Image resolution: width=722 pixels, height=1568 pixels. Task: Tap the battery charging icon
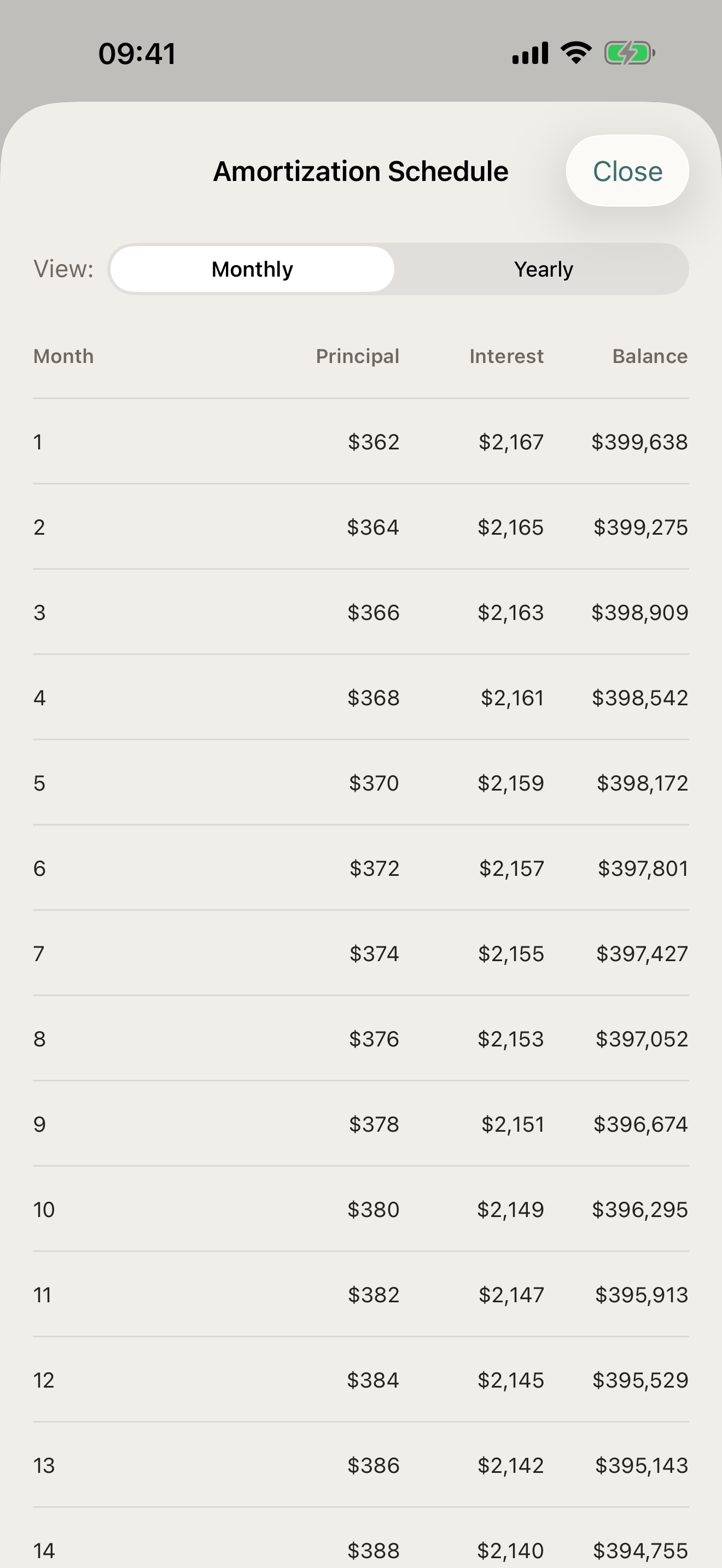[x=630, y=53]
